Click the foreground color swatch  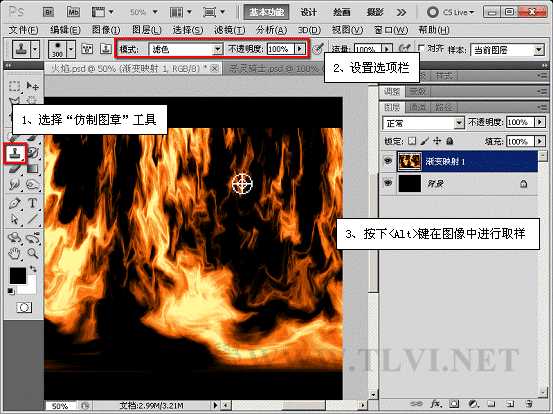(x=18, y=276)
